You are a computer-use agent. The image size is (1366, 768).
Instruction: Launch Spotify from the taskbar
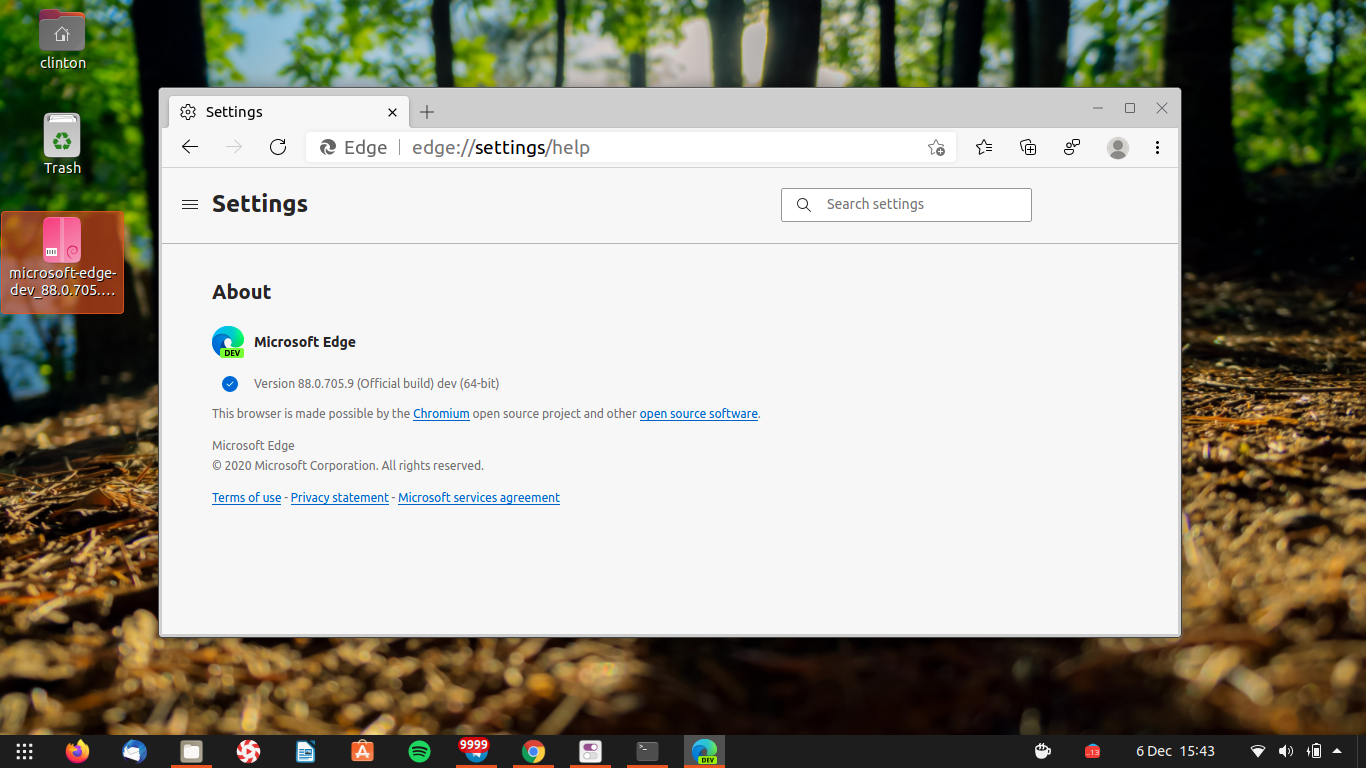pos(419,751)
